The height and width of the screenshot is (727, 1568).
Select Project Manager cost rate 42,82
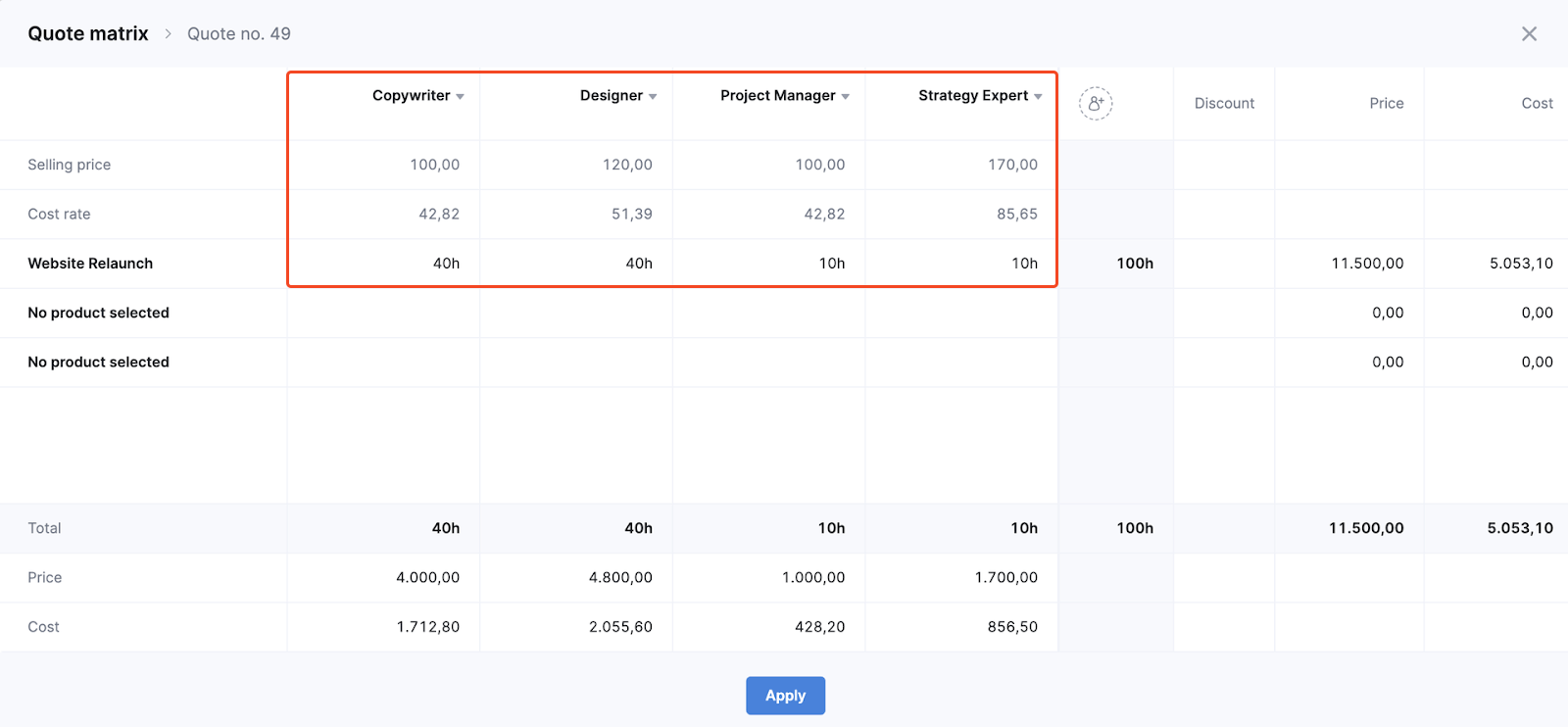tap(824, 214)
